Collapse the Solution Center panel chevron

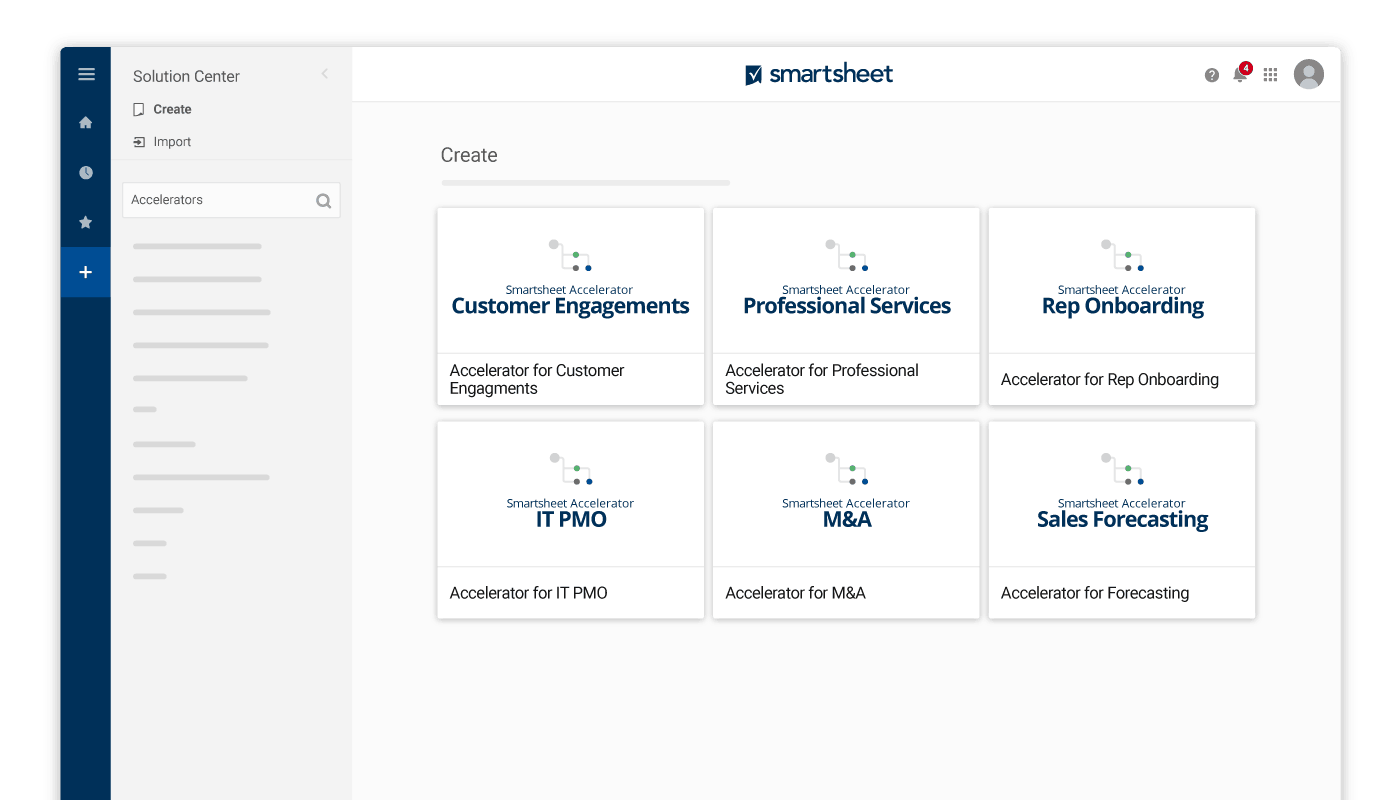click(324, 74)
